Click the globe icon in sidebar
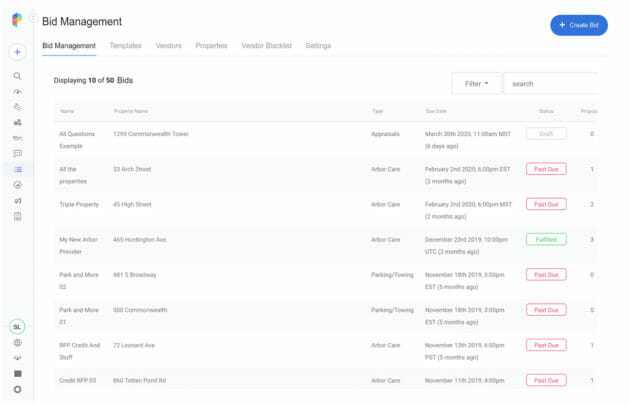630x405 pixels. (x=17, y=343)
